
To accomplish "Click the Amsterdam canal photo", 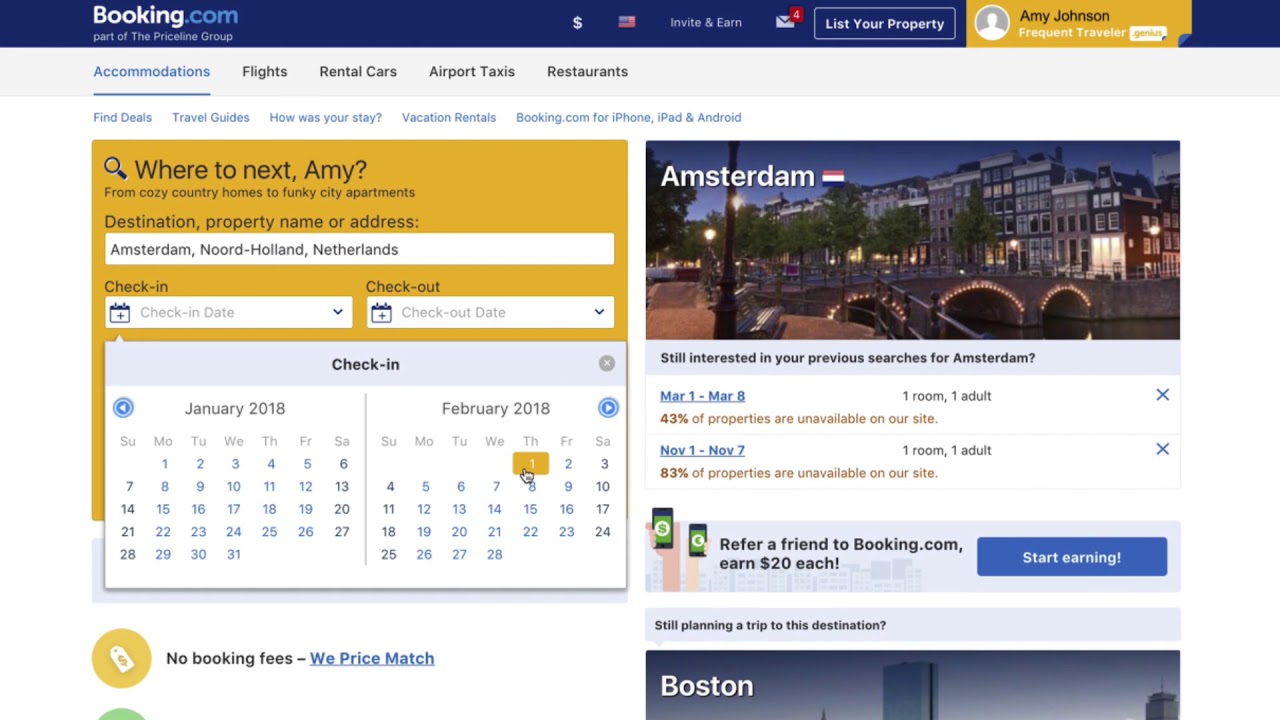I will pos(912,240).
